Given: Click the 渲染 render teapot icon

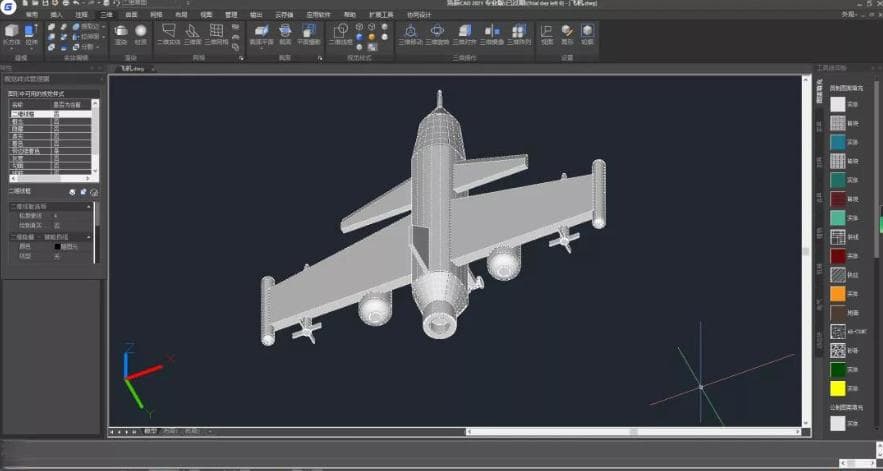Looking at the screenshot, I should tap(121, 34).
